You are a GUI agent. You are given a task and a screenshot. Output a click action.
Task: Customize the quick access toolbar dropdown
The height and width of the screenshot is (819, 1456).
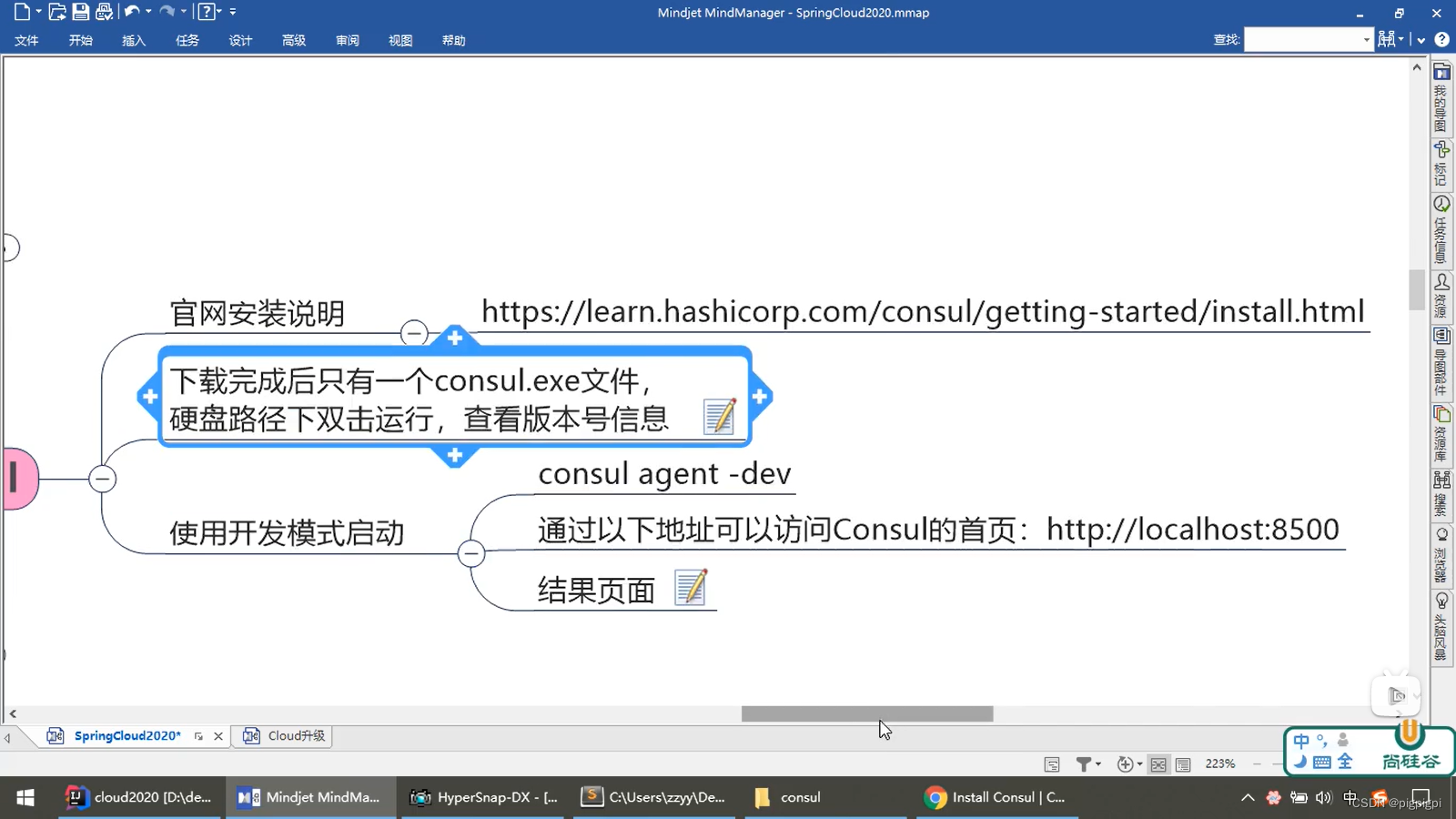click(233, 12)
